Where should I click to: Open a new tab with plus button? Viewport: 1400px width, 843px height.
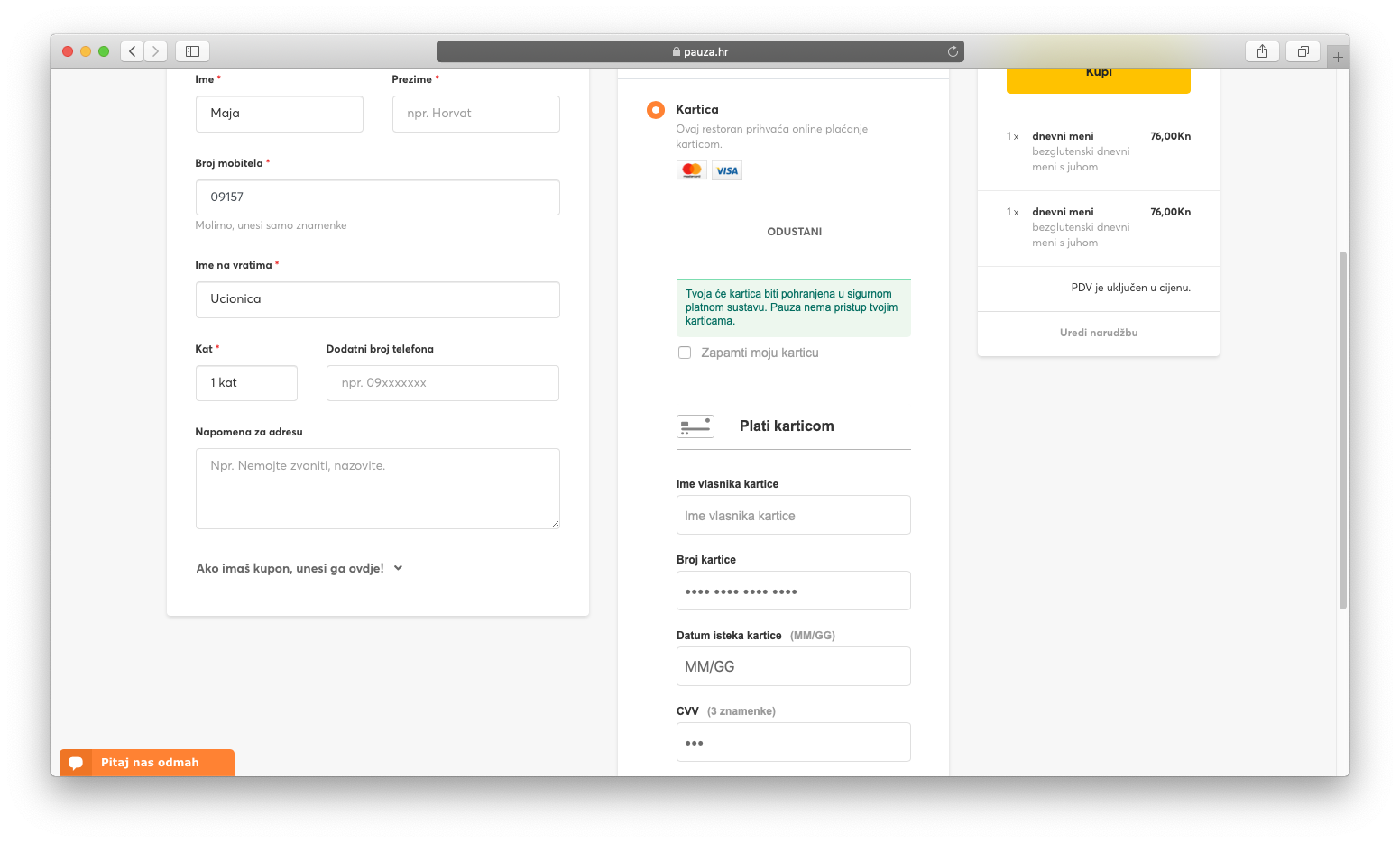[1338, 57]
